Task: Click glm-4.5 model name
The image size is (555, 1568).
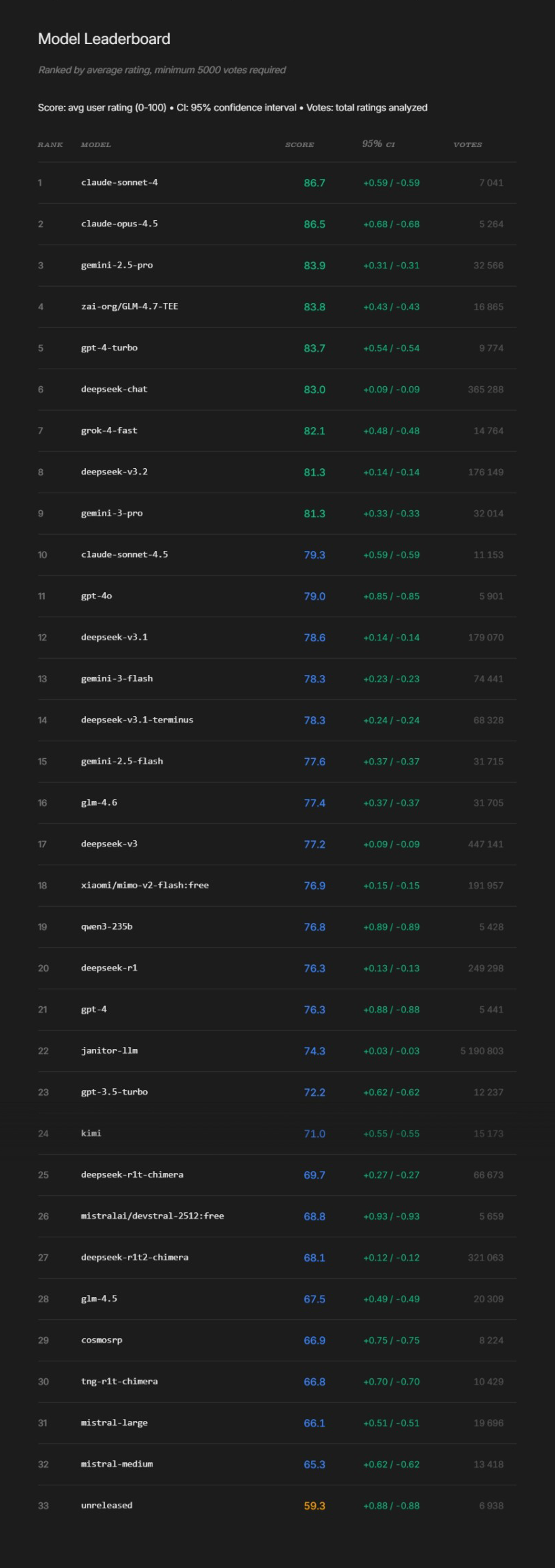Action: click(99, 1298)
